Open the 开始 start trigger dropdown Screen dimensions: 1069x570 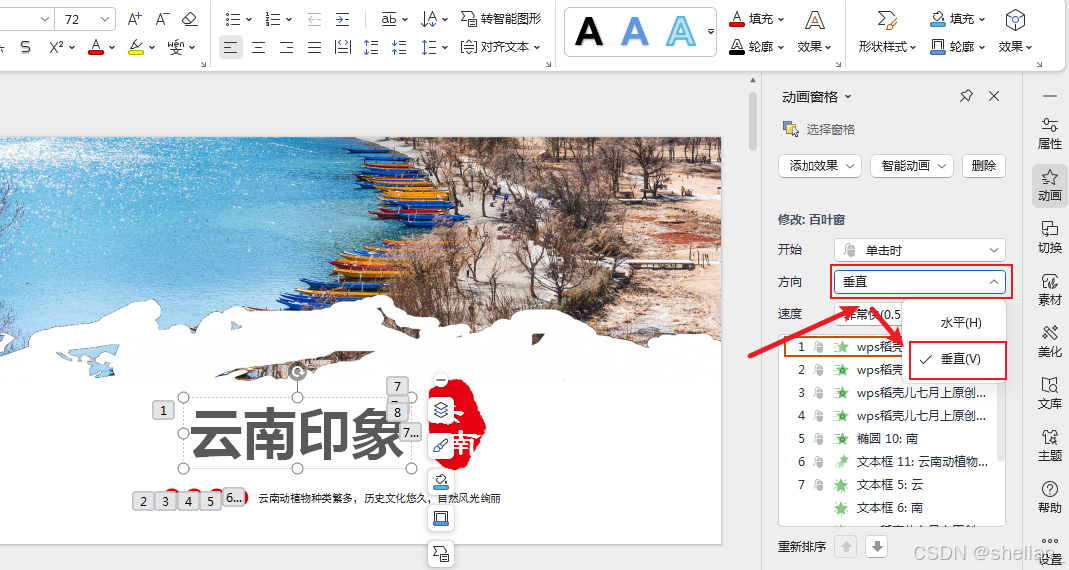(920, 250)
